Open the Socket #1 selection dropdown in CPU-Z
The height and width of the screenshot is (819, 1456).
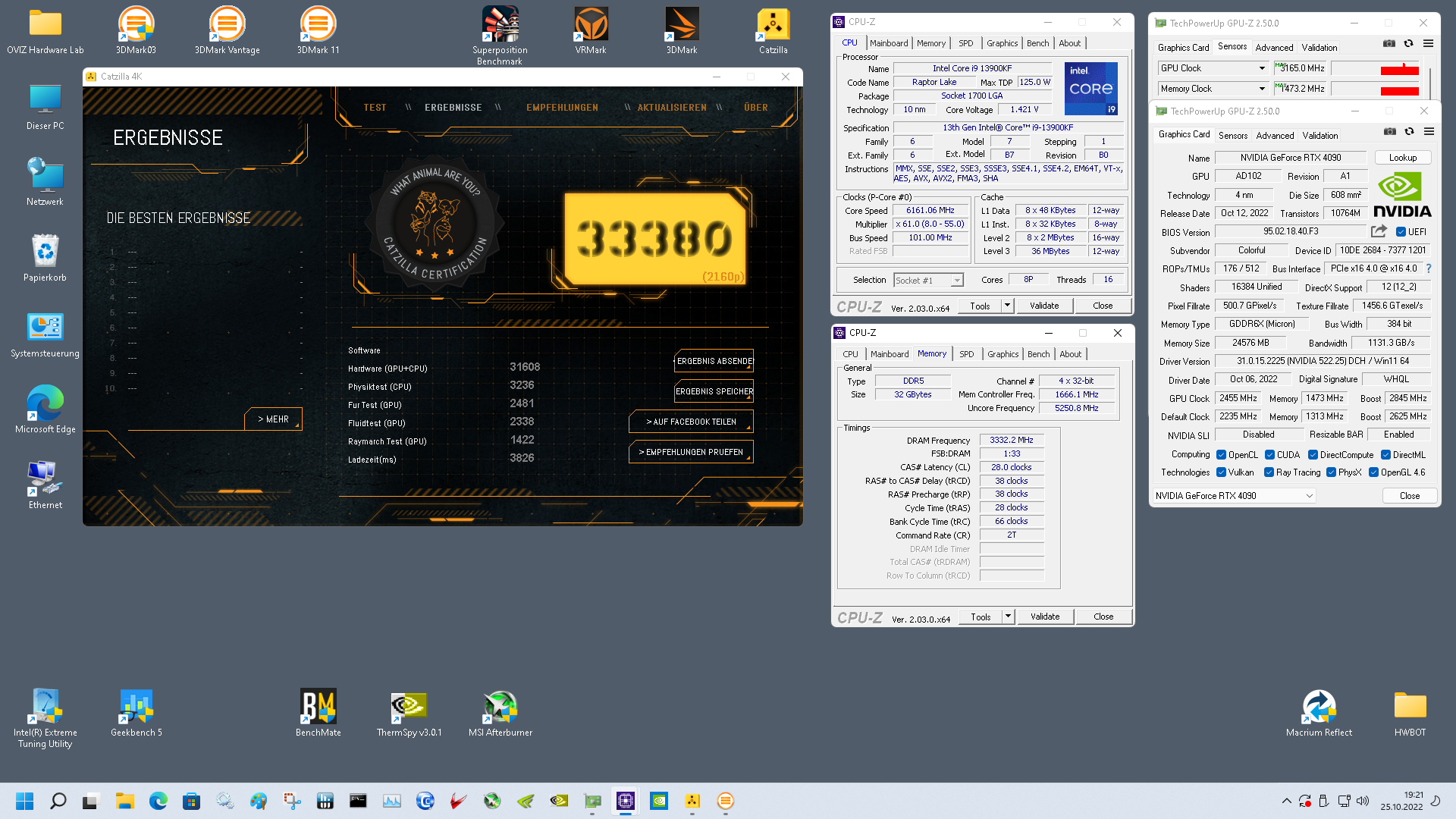928,281
